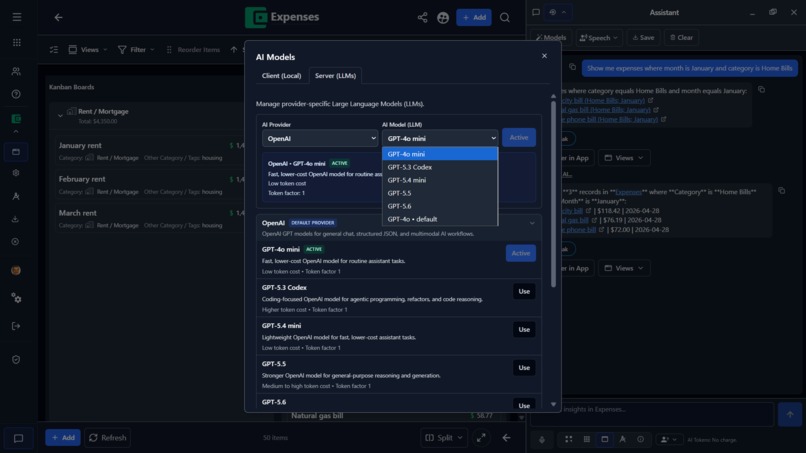
Task: Click the chat bubble icon in Assistant header
Action: click(536, 12)
